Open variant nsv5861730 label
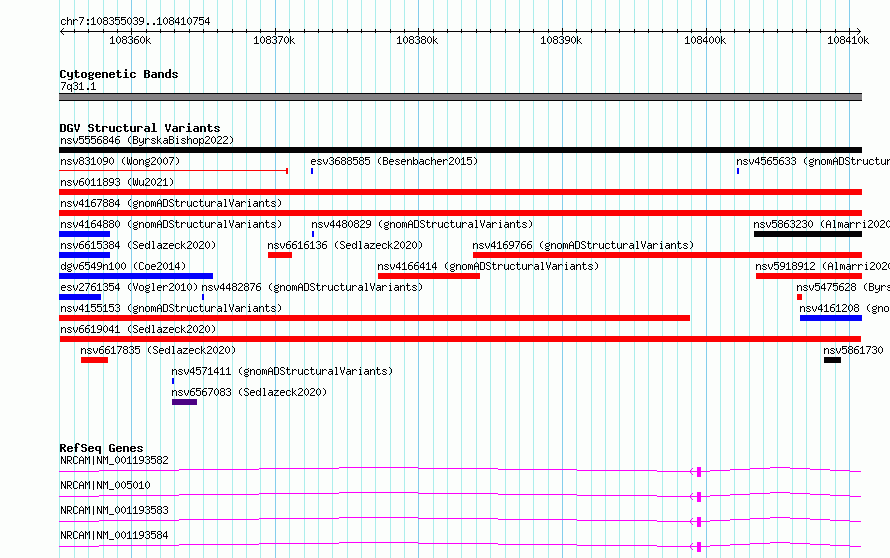Image resolution: width=890 pixels, height=558 pixels. pos(854,350)
